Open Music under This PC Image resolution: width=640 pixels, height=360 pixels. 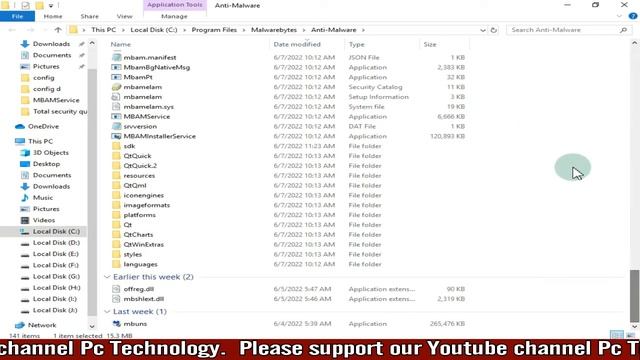click(43, 198)
